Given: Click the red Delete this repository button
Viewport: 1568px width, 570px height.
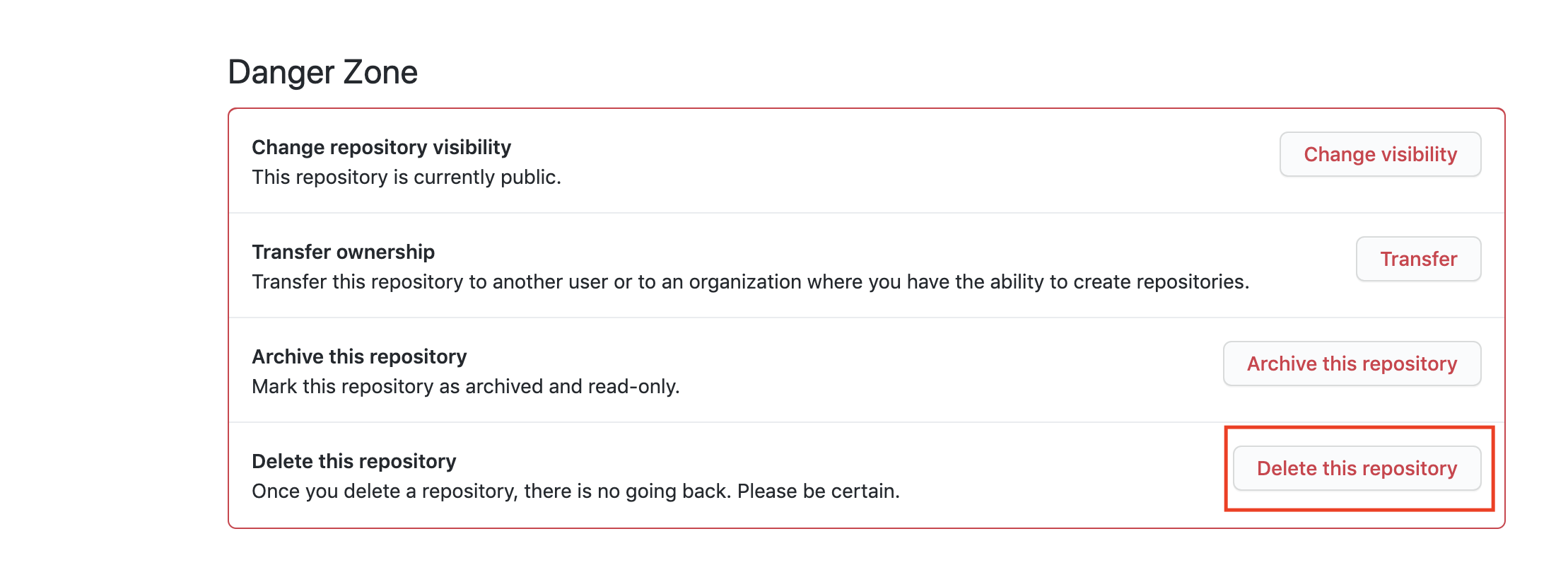Looking at the screenshot, I should pos(1357,468).
